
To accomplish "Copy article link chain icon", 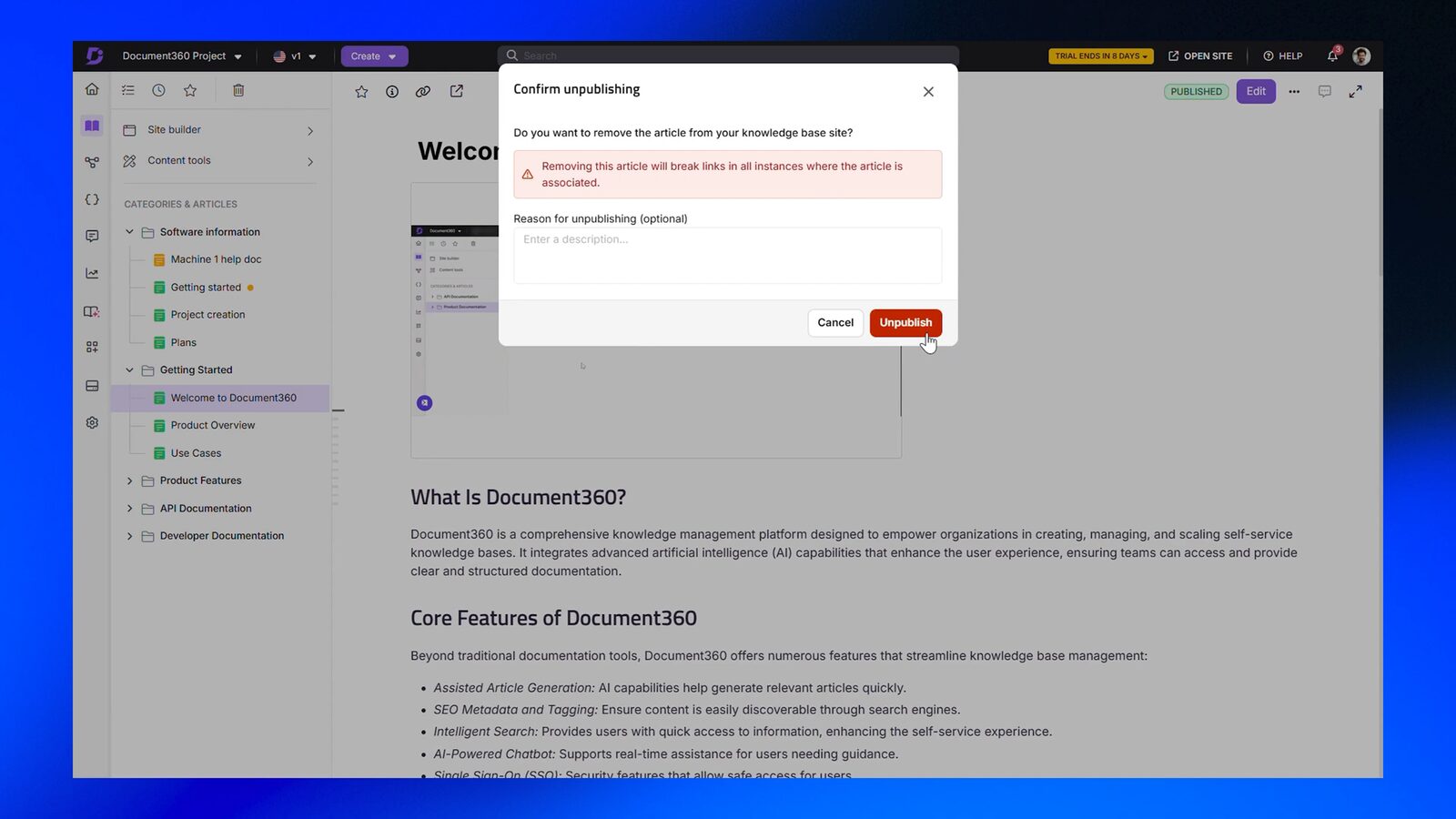I will 423,91.
